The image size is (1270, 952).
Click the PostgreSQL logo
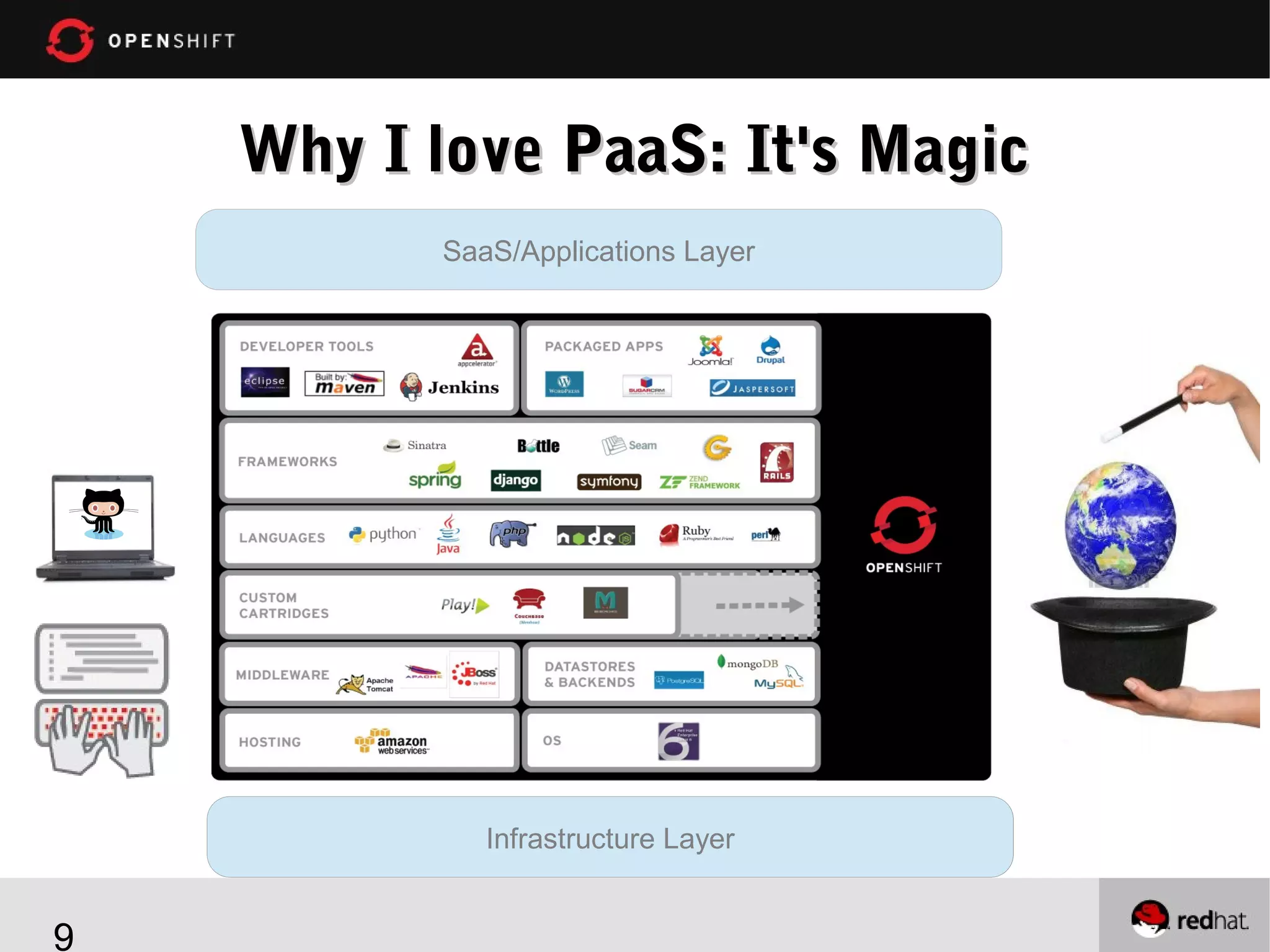coord(679,680)
